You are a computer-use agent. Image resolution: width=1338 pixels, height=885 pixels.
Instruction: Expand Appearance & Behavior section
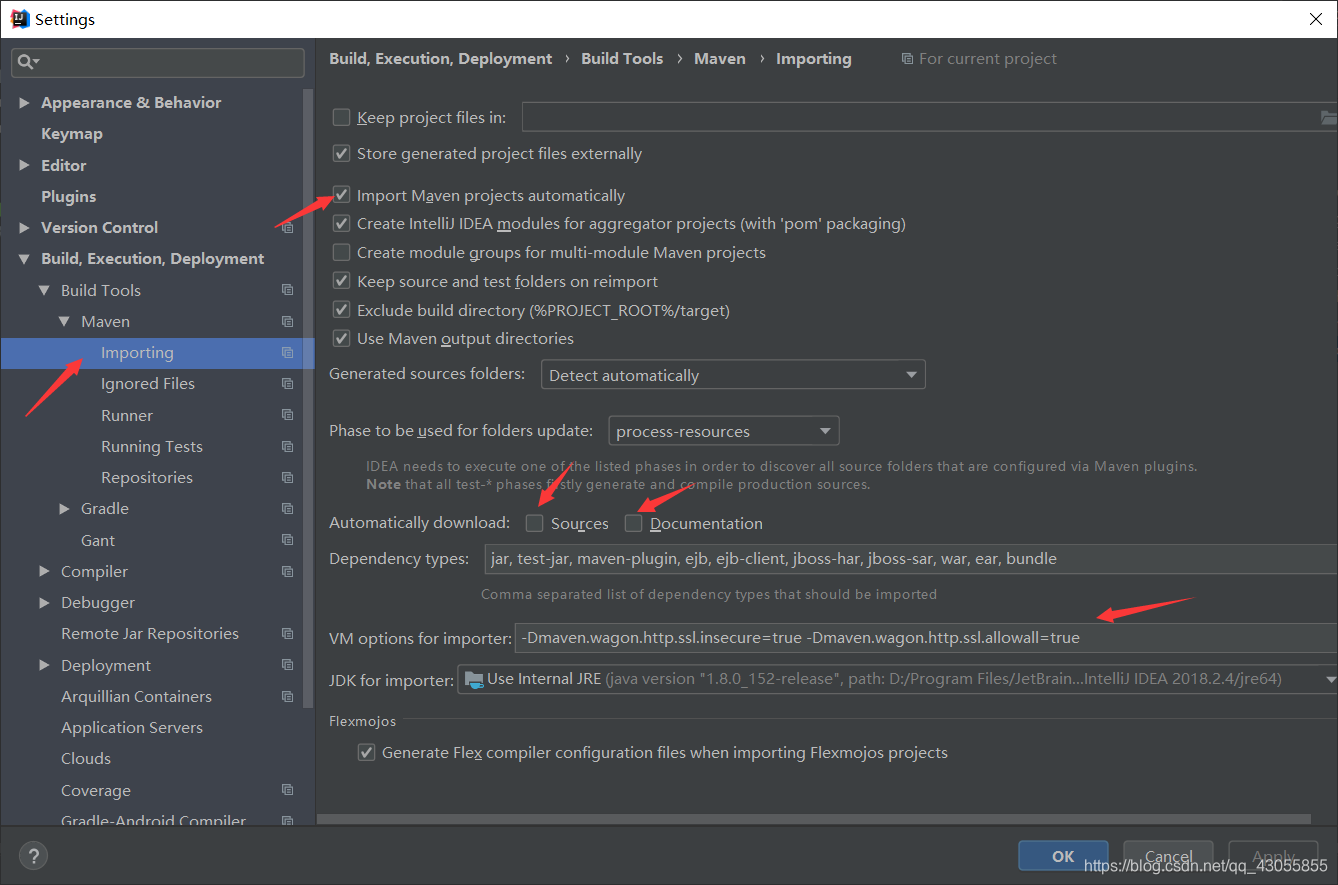click(x=24, y=102)
